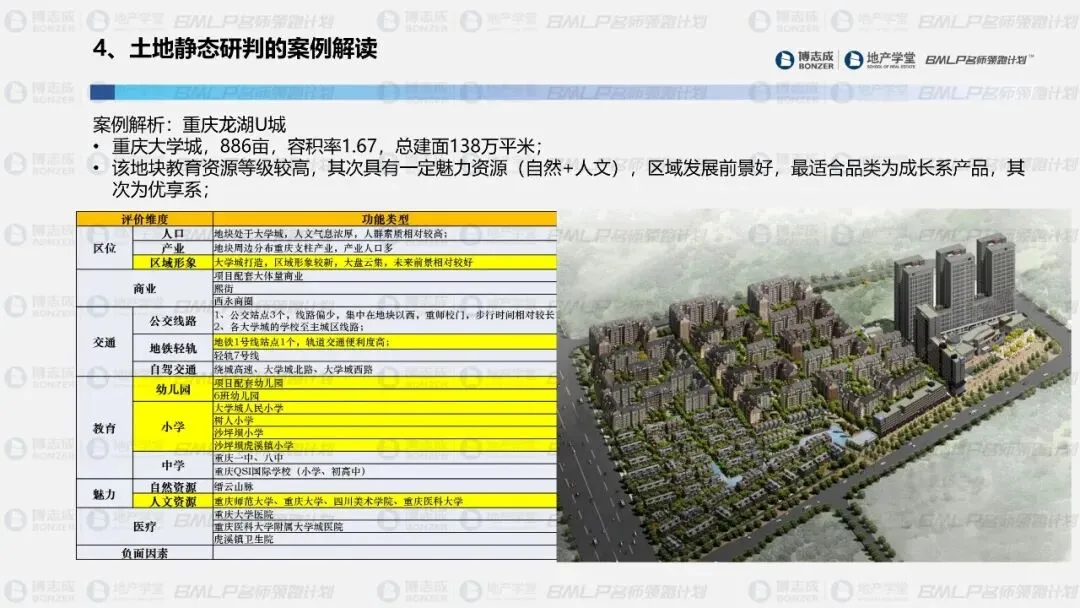Click the 中学 label cell
The width and height of the screenshot is (1080, 608).
click(x=173, y=465)
